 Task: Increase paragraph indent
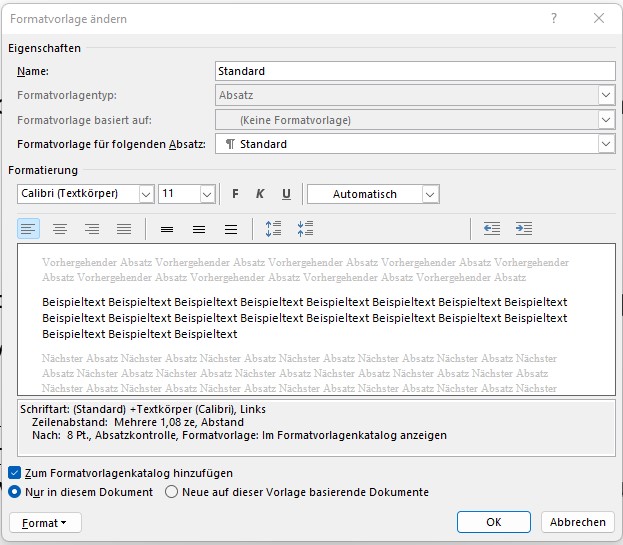524,229
